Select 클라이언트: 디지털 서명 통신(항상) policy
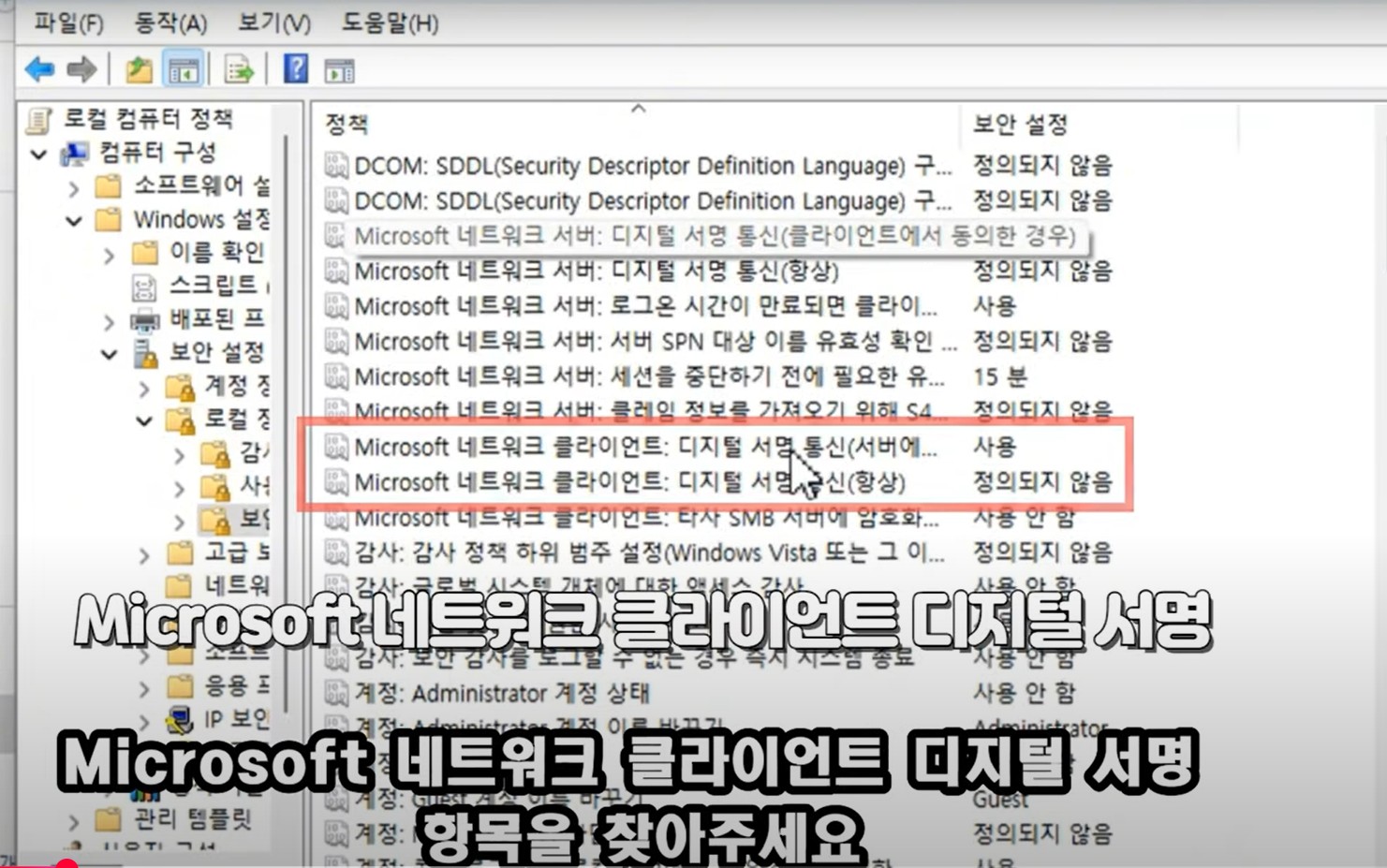The height and width of the screenshot is (868, 1387). click(629, 482)
